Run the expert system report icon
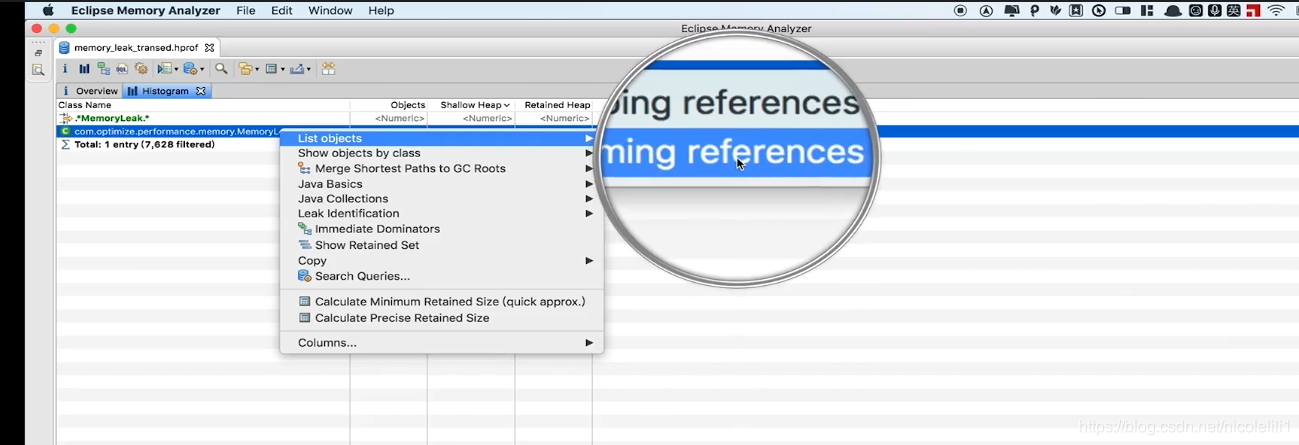The width and height of the screenshot is (1299, 445). (164, 69)
